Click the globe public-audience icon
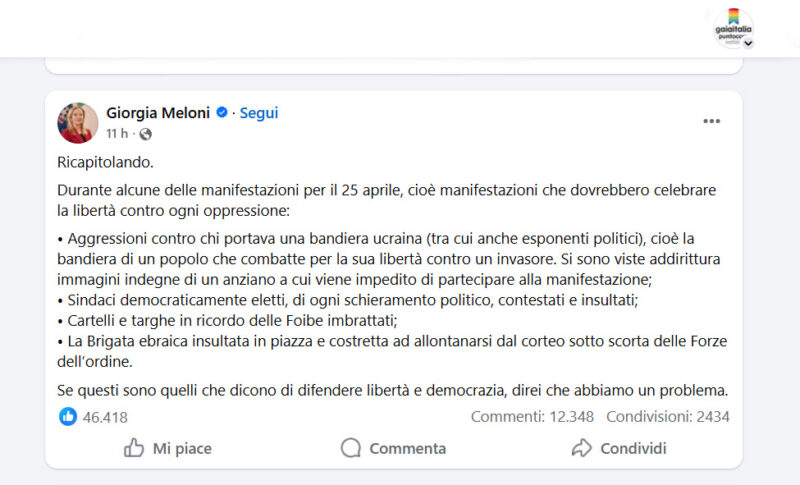This screenshot has width=800, height=485. pos(145,134)
